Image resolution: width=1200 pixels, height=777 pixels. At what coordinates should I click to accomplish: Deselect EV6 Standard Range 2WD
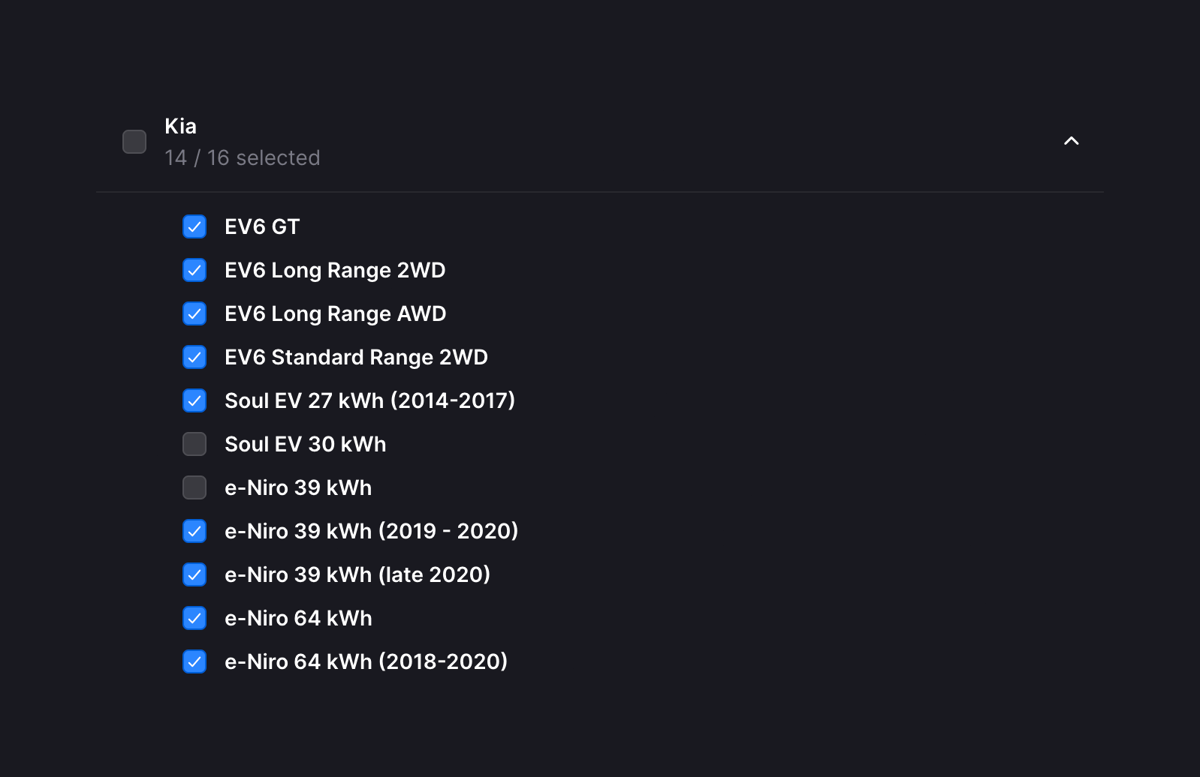[x=194, y=357]
